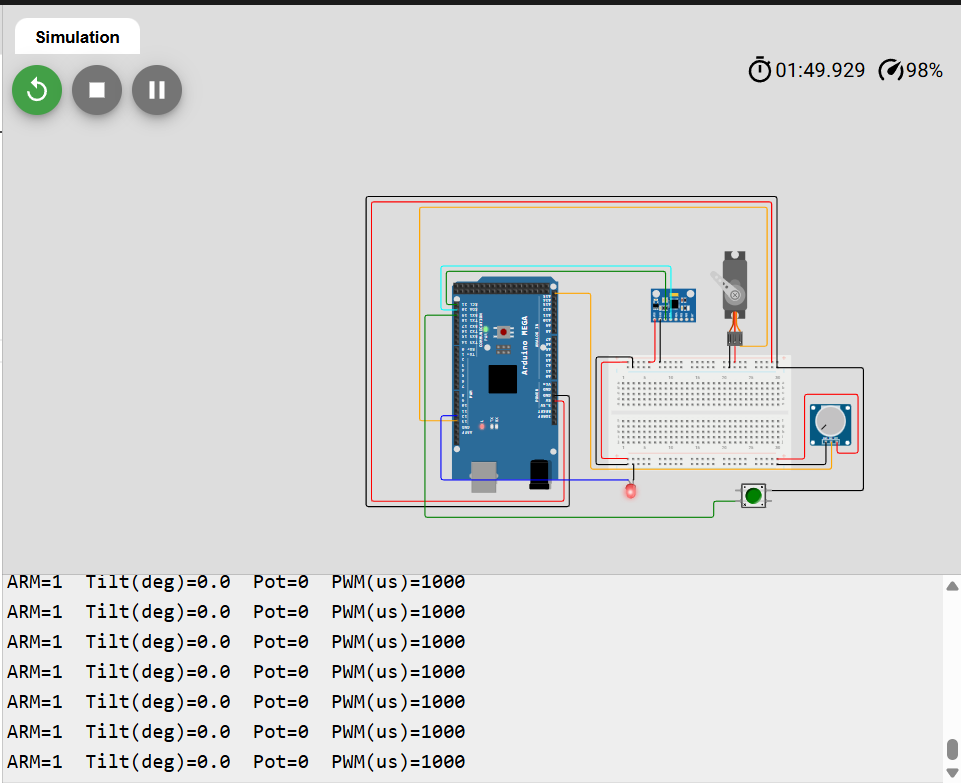This screenshot has width=961, height=783.
Task: Select the servo motor component
Action: pyautogui.click(x=735, y=285)
